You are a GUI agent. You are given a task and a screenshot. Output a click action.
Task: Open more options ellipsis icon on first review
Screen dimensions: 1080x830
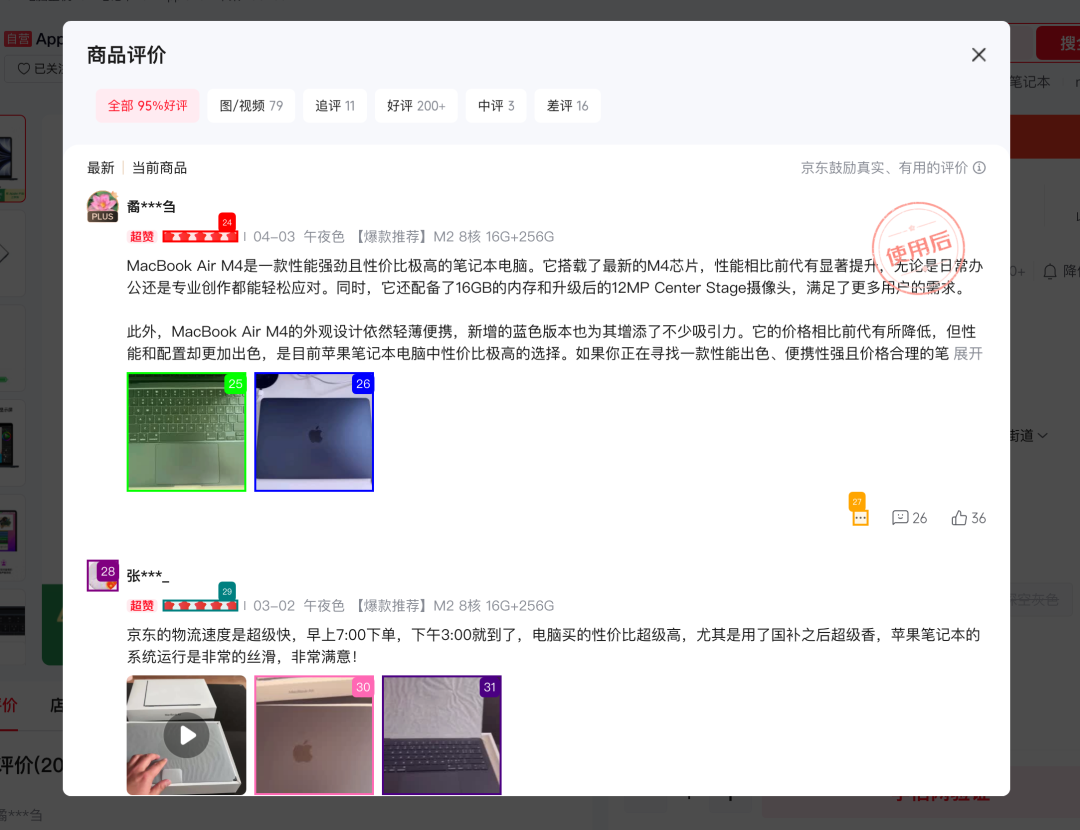click(860, 518)
